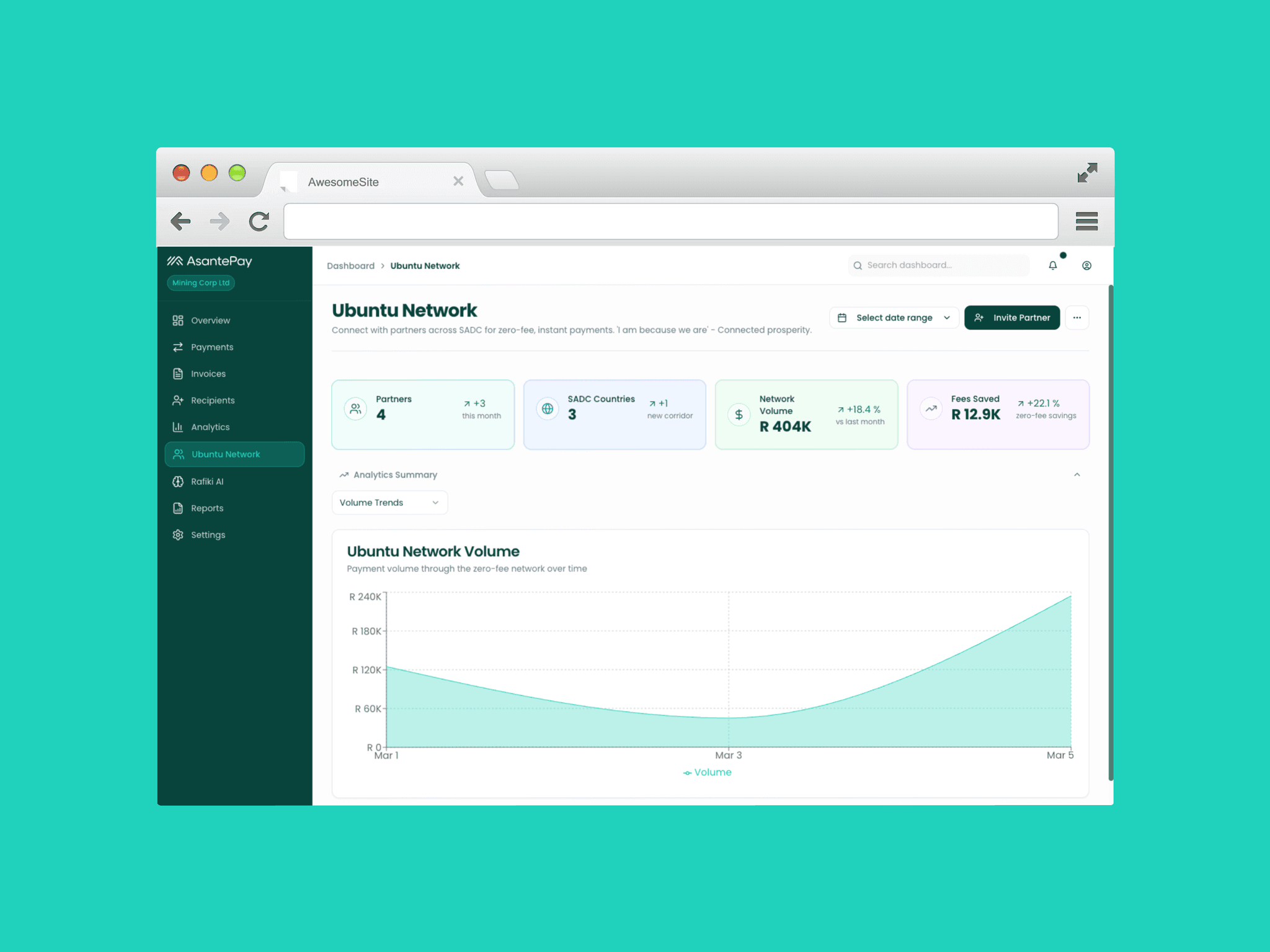The image size is (1270, 952).
Task: Click the Invite Partner button
Action: [x=1012, y=317]
